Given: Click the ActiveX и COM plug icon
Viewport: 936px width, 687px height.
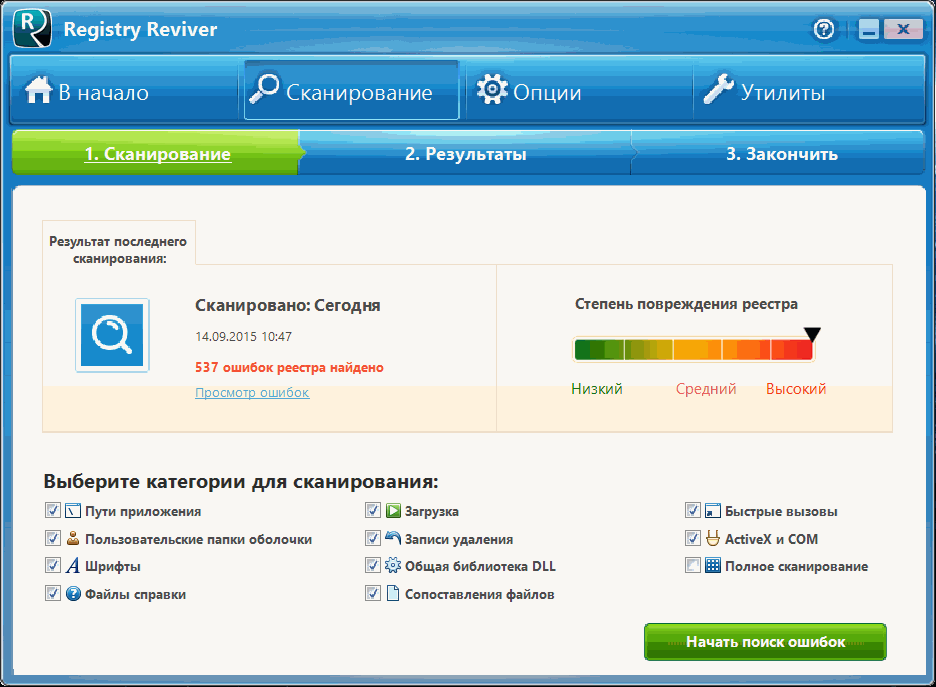Looking at the screenshot, I should click(x=713, y=538).
